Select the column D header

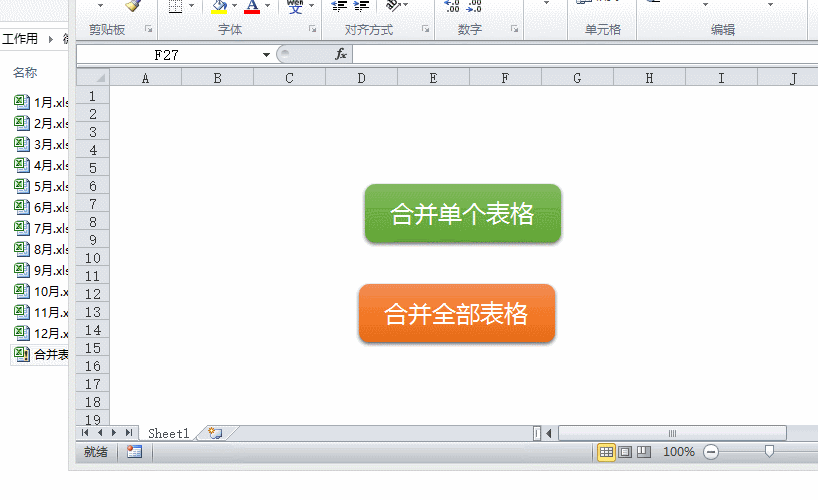click(x=361, y=78)
